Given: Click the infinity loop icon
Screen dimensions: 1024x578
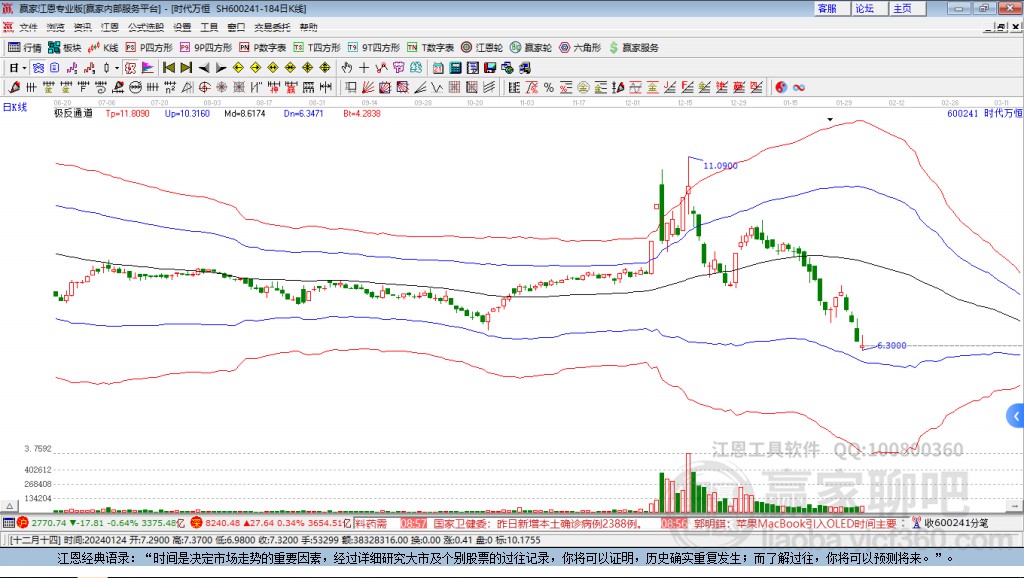Looking at the screenshot, I should coord(799,88).
